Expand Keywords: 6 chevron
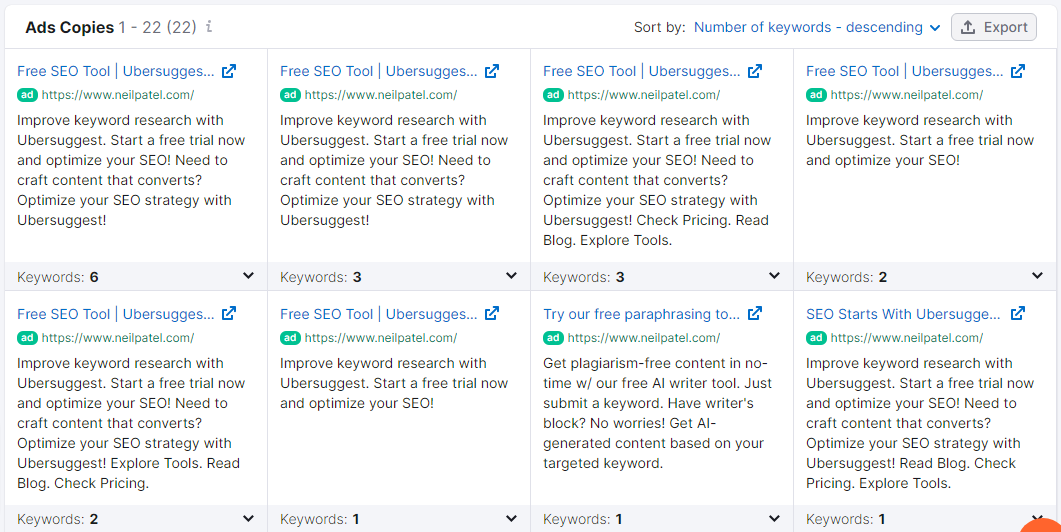1061x532 pixels. [x=248, y=276]
